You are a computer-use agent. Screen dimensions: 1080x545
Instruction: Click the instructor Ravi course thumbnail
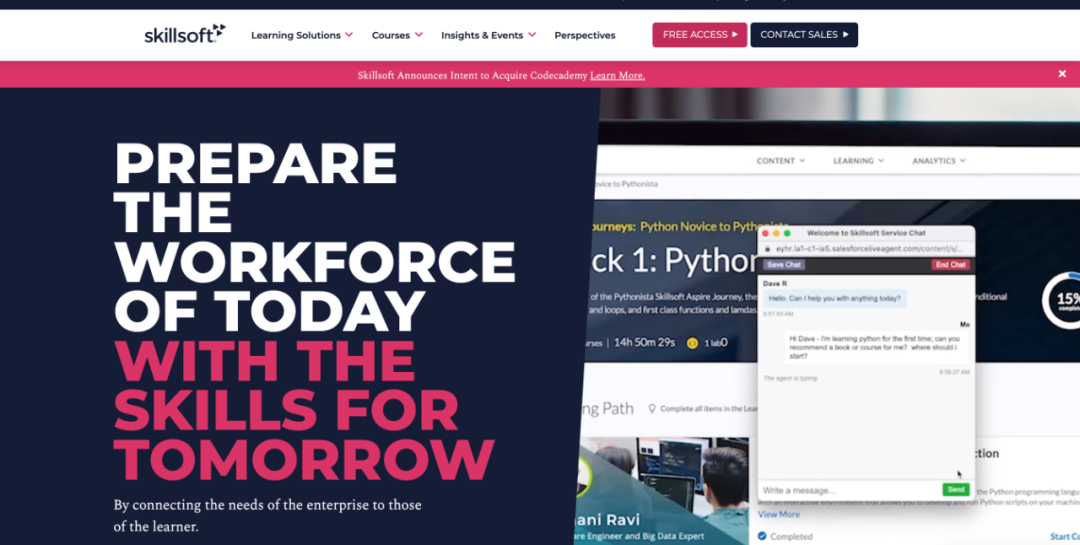[x=662, y=491]
